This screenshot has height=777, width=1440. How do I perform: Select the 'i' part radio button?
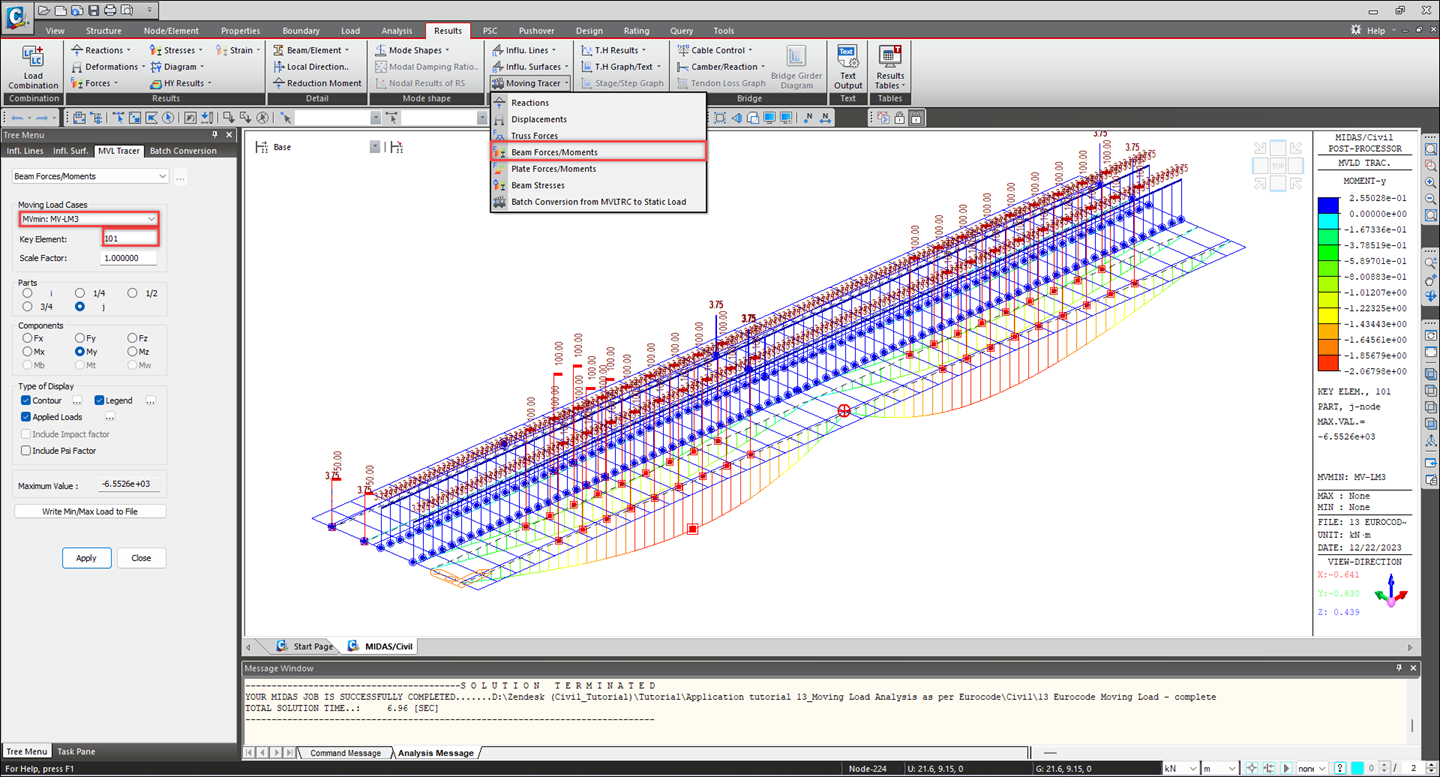(27, 293)
